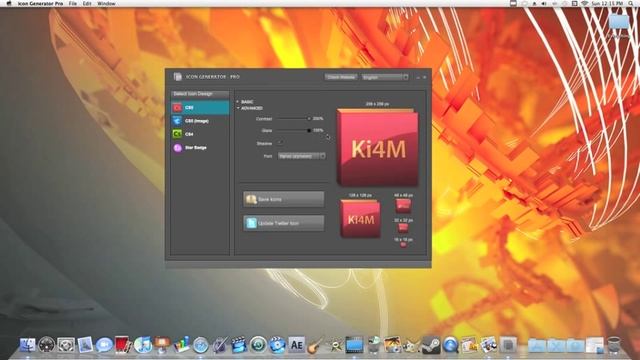Close the Icon Generator Pro window
This screenshot has height=360, width=640.
[x=424, y=77]
